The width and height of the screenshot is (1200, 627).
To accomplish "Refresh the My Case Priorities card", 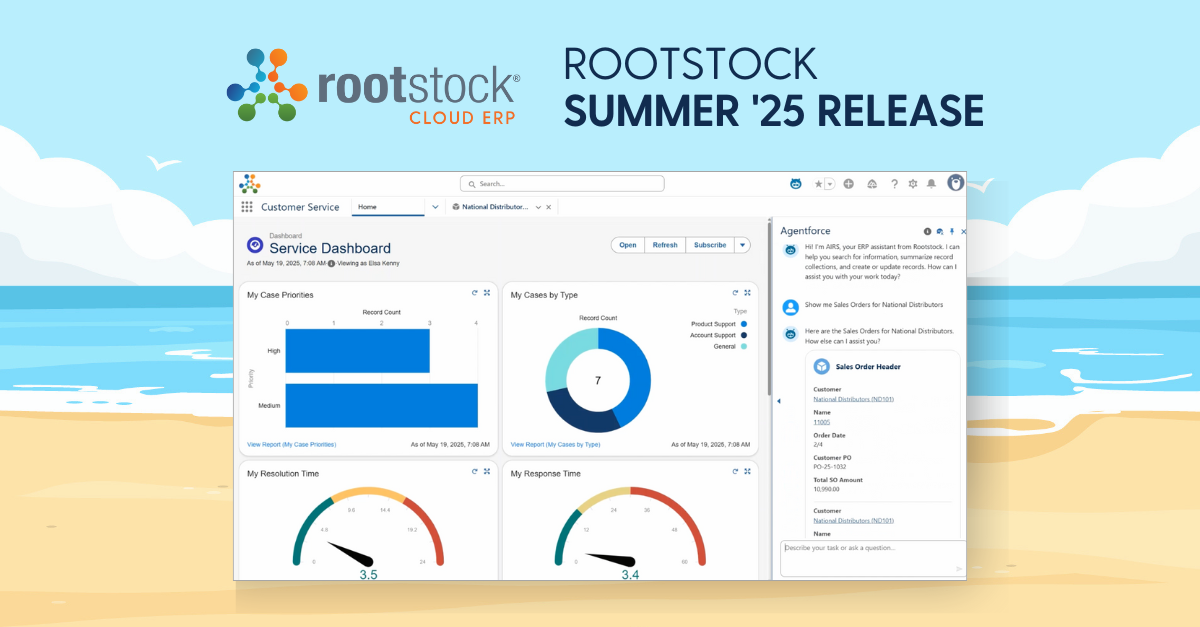I will [475, 293].
